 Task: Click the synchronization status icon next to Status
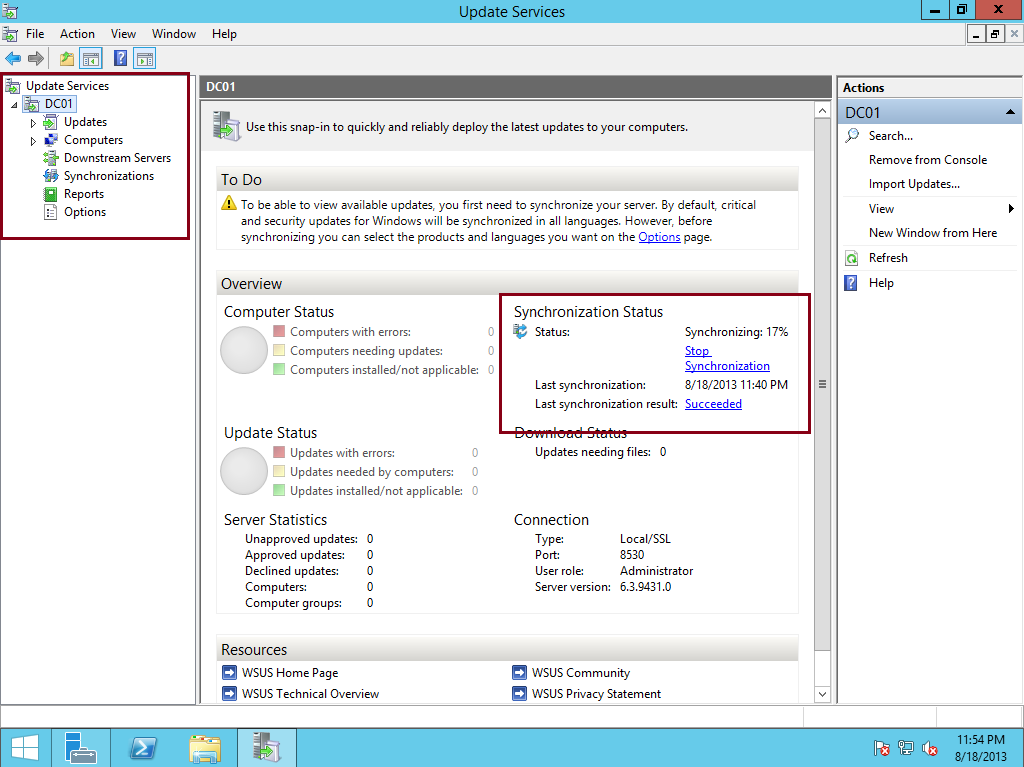[520, 331]
